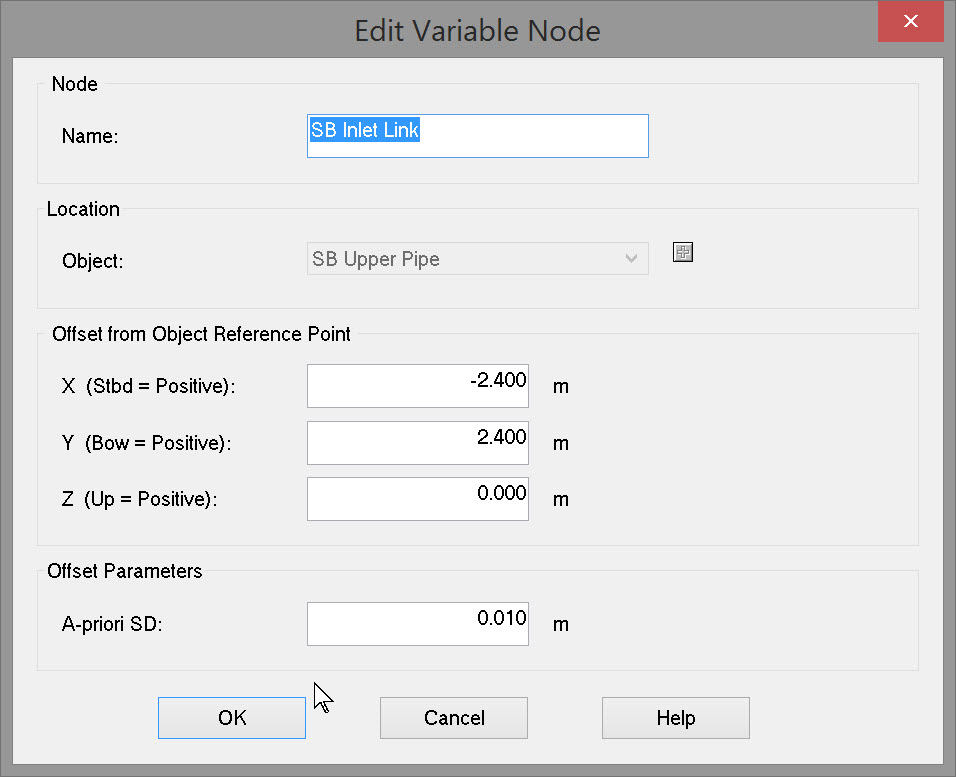Click the A-priori SD field showing 0.010

417,624
